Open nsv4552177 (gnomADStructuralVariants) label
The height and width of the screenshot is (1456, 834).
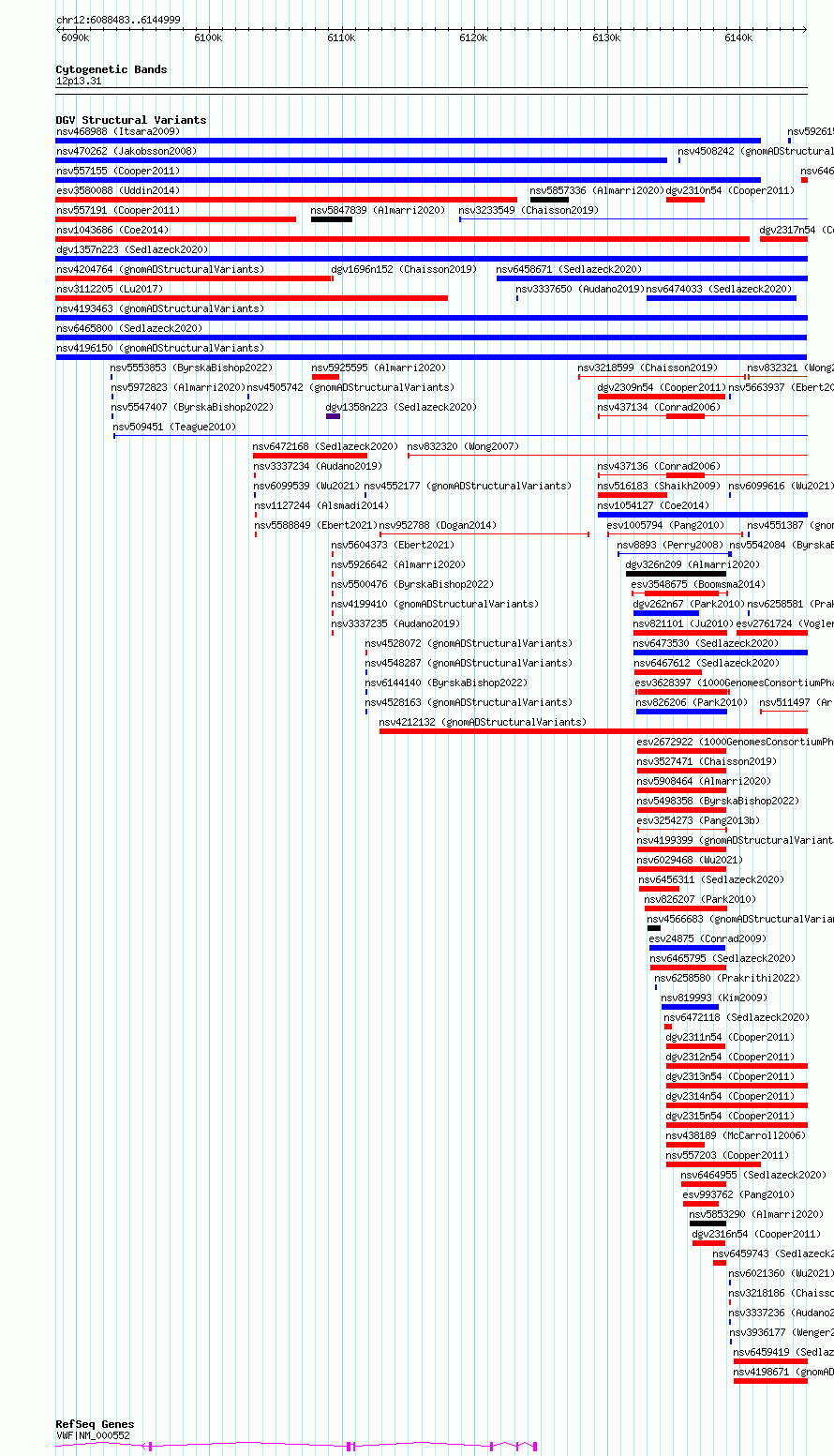(x=469, y=486)
